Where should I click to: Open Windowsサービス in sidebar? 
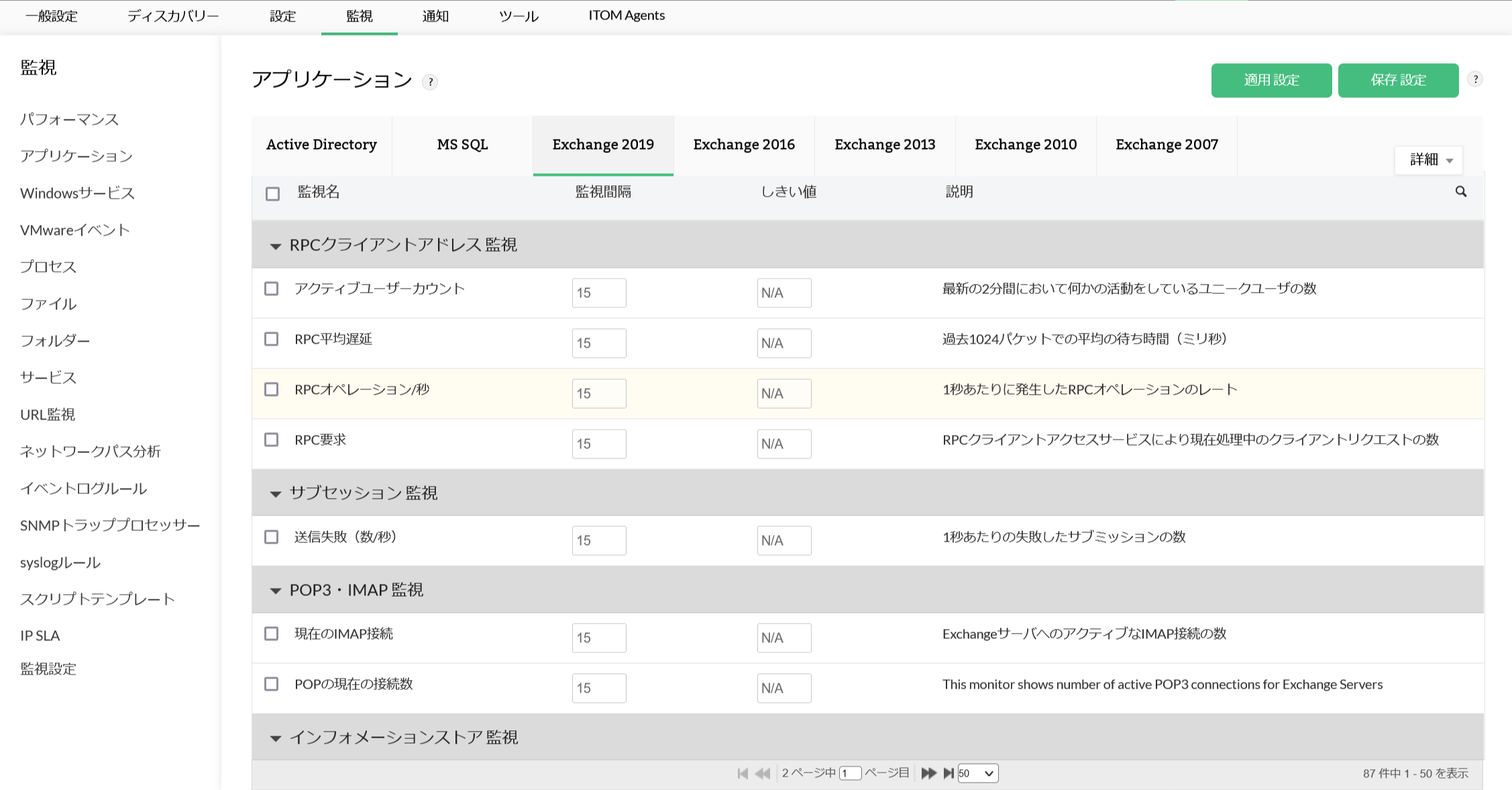pos(78,193)
